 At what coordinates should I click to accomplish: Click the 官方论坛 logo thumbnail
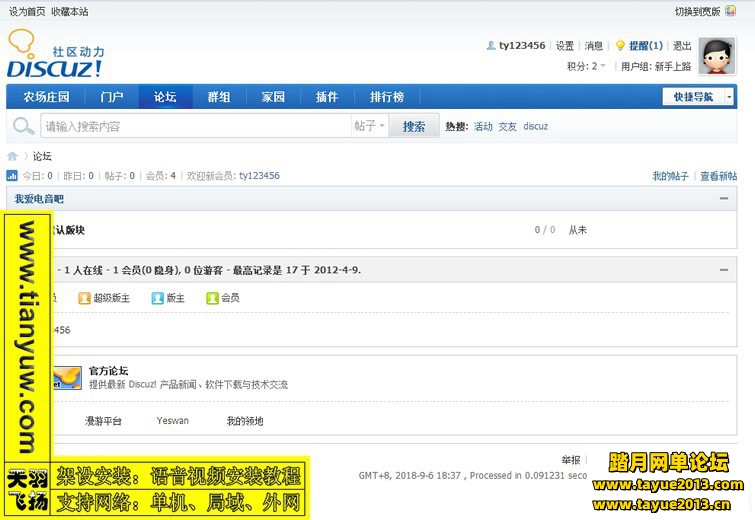pos(67,377)
